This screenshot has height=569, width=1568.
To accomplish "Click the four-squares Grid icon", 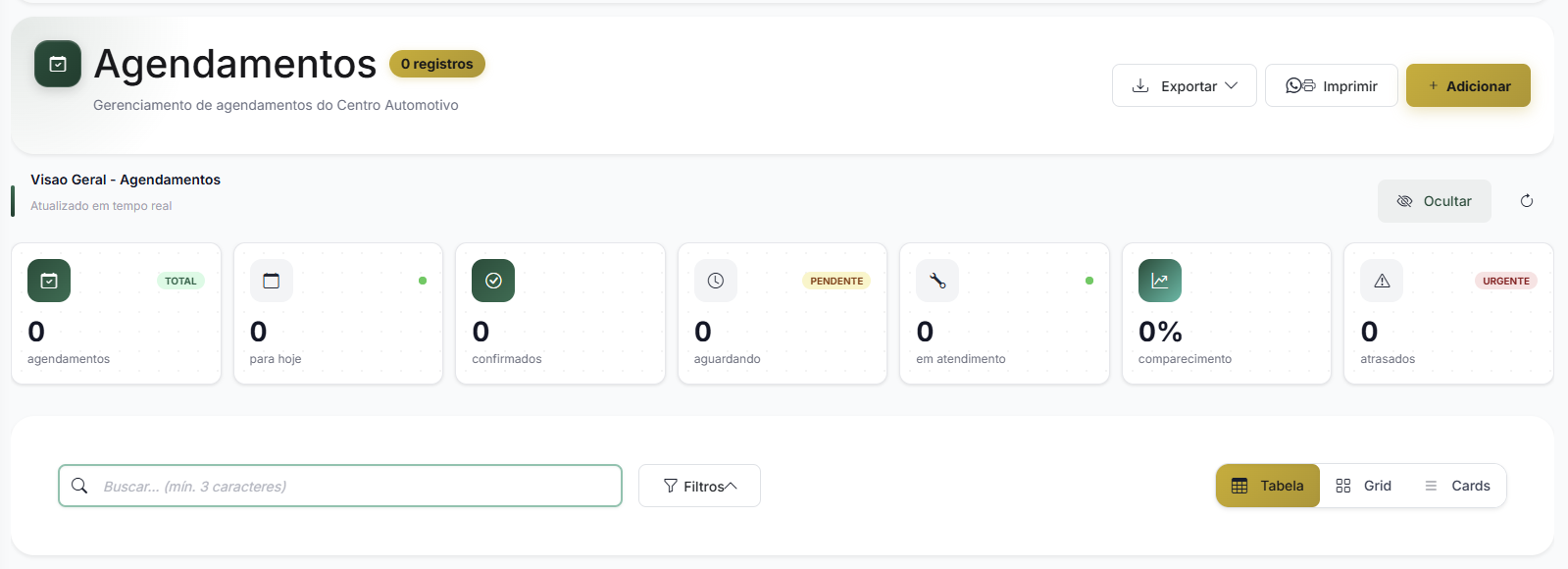I will [1343, 486].
